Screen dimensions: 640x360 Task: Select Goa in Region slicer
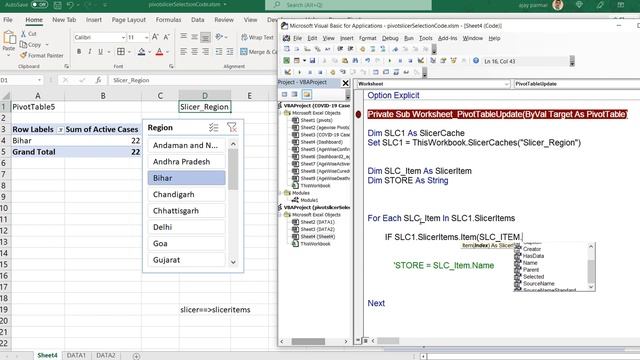[x=186, y=243]
